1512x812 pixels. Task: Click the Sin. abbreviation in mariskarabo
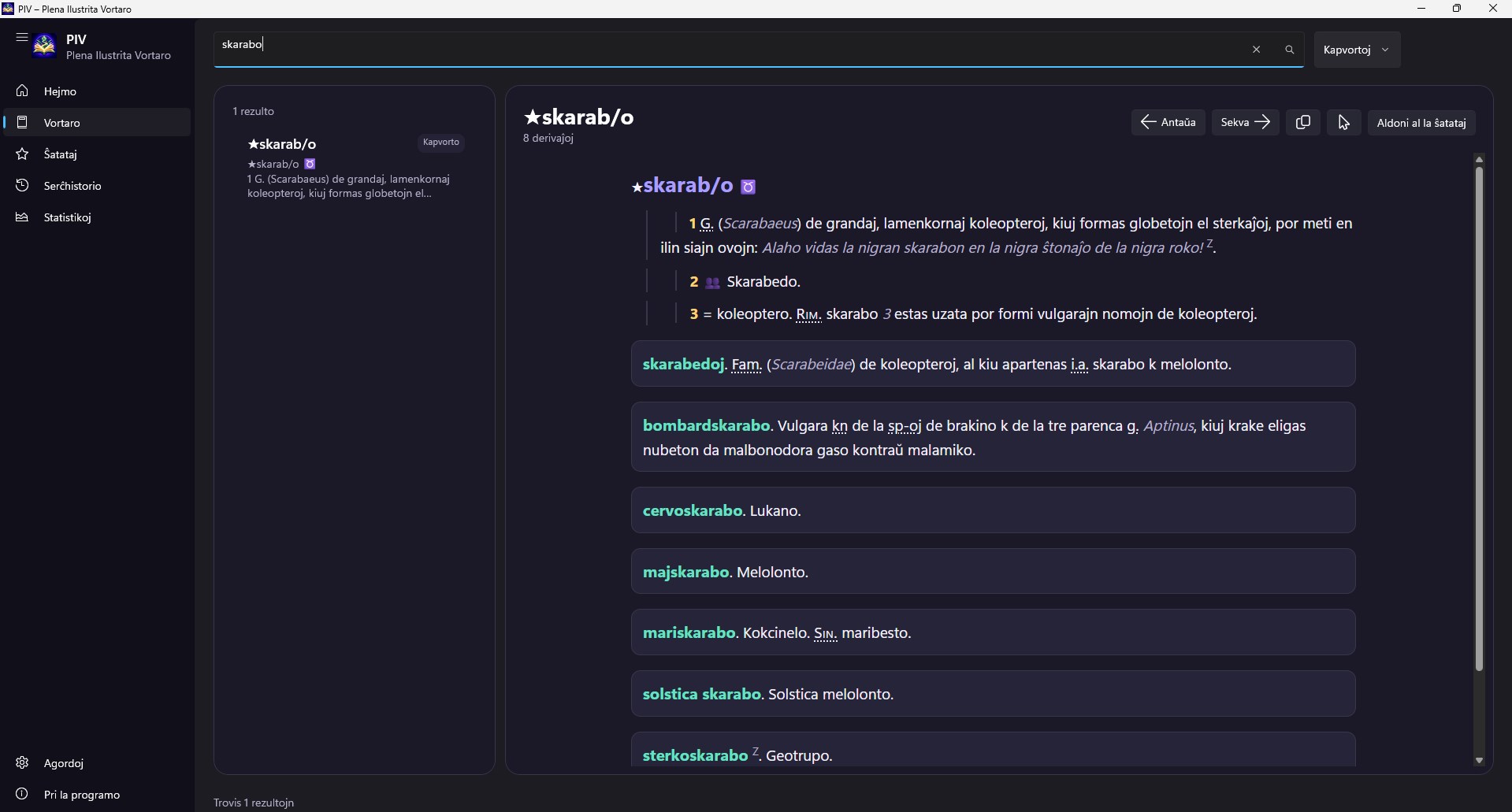pos(825,633)
